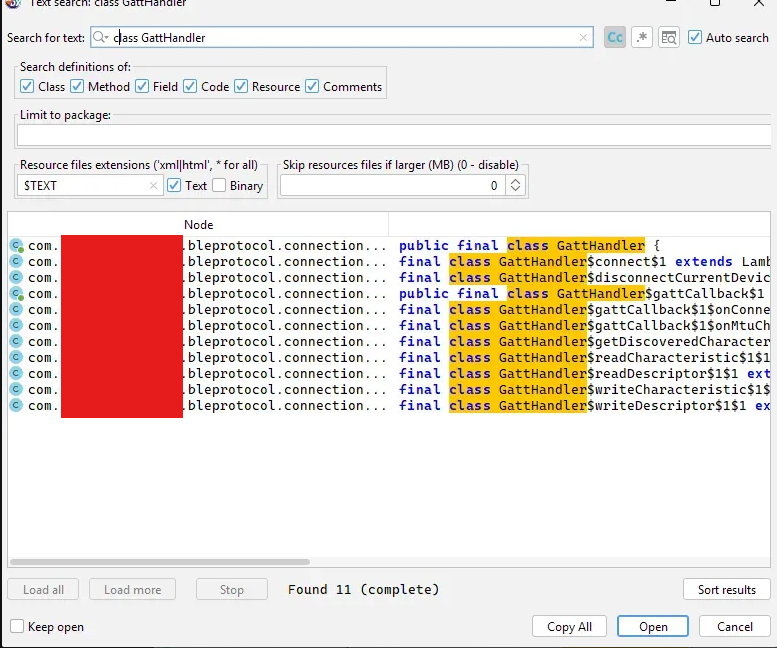777x648 pixels.
Task: Click the class icon of the GattHandler$writeDescriptor$1$1 row
Action: pyautogui.click(x=16, y=406)
